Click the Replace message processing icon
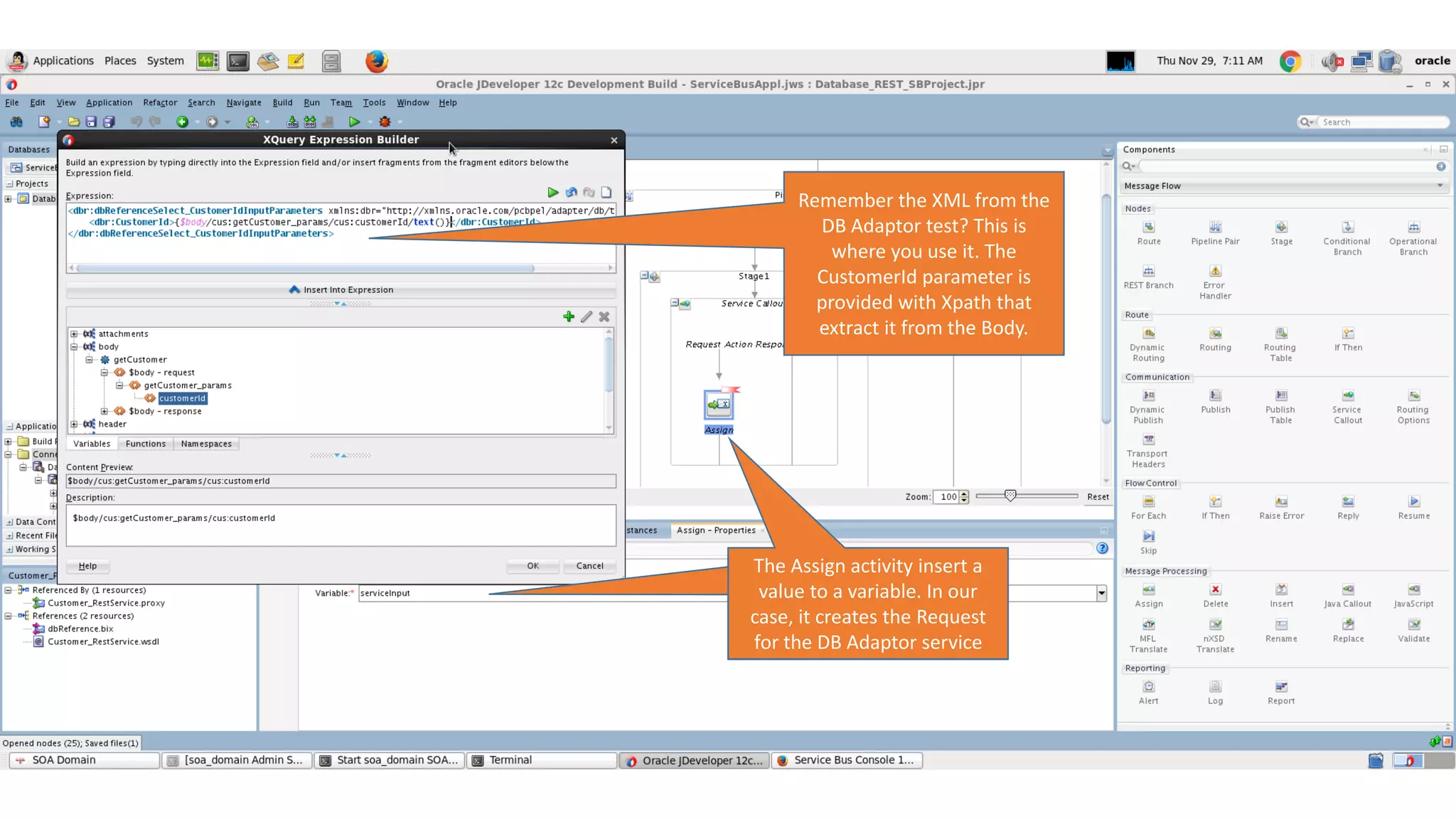This screenshot has width=1456, height=819. click(x=1347, y=625)
